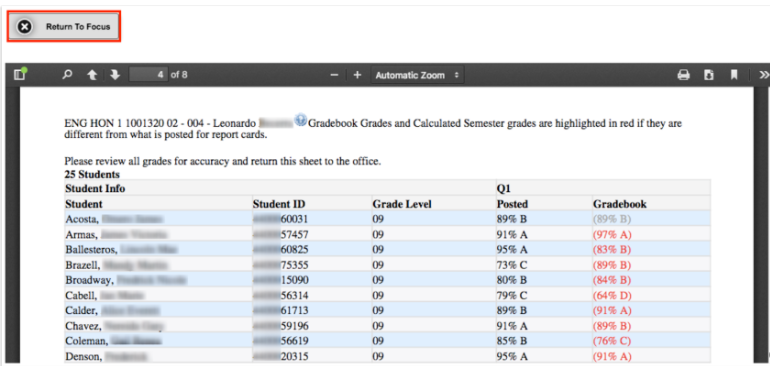
Task: Click the bookmark current view icon
Action: click(734, 75)
